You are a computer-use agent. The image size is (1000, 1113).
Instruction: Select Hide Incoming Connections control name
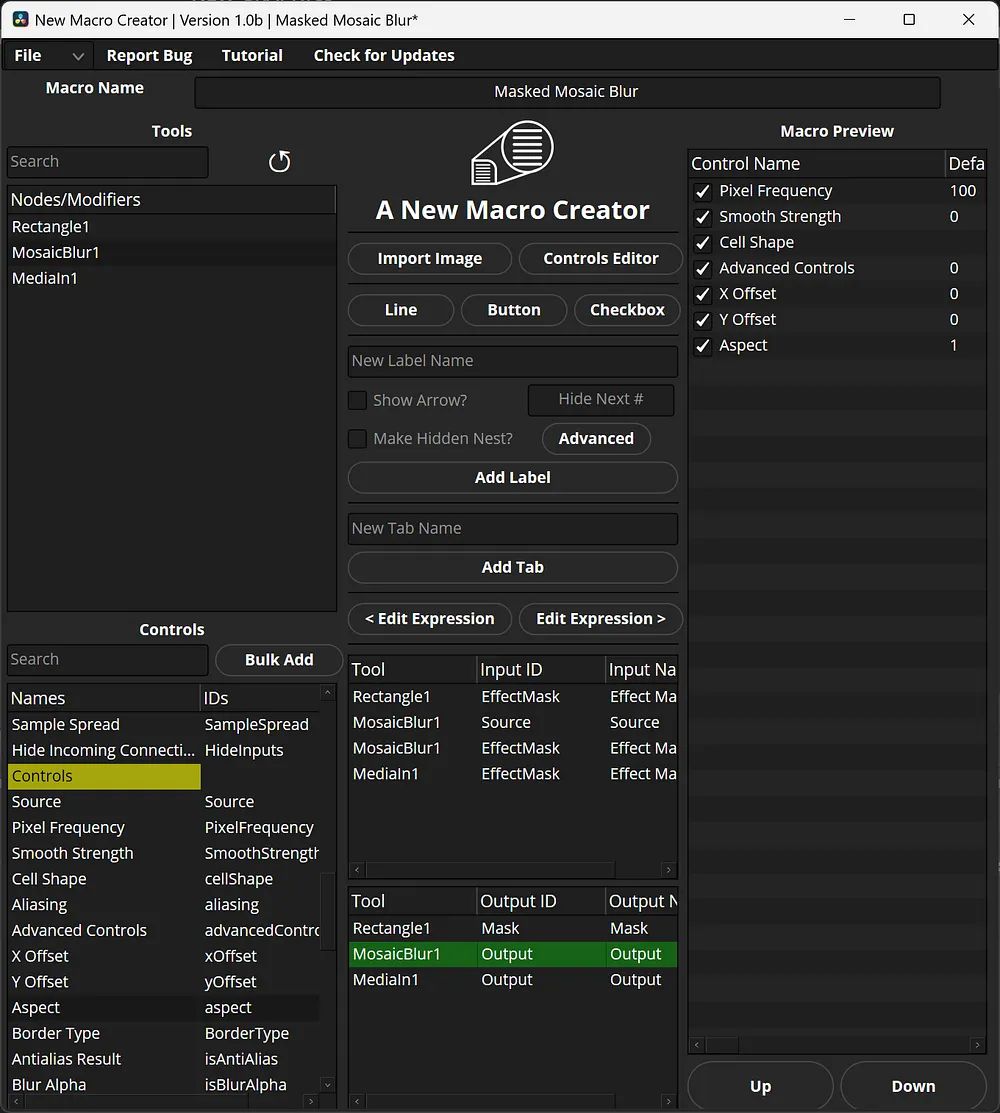point(103,750)
